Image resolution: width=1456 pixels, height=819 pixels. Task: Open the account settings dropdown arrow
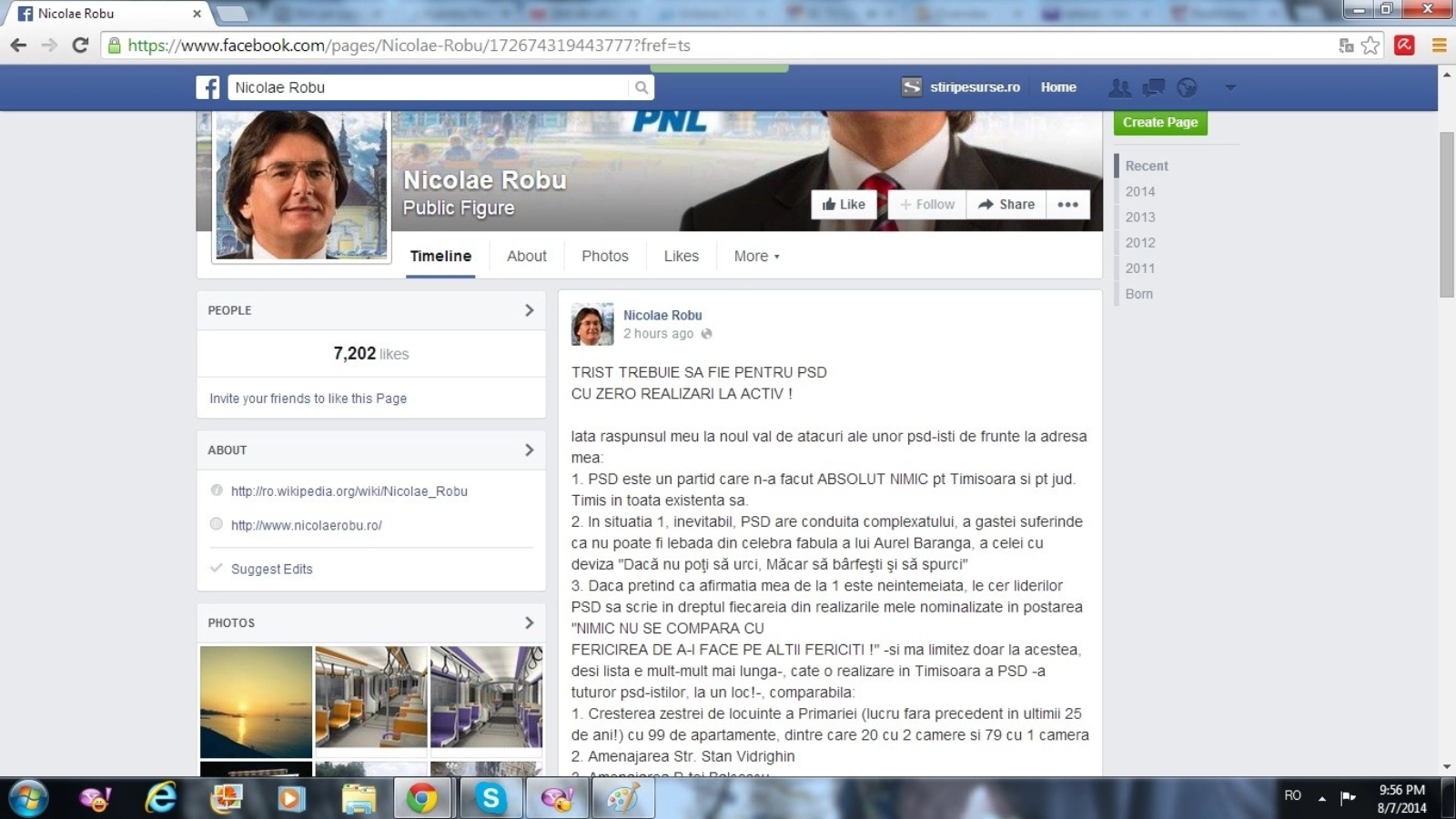click(x=1230, y=87)
